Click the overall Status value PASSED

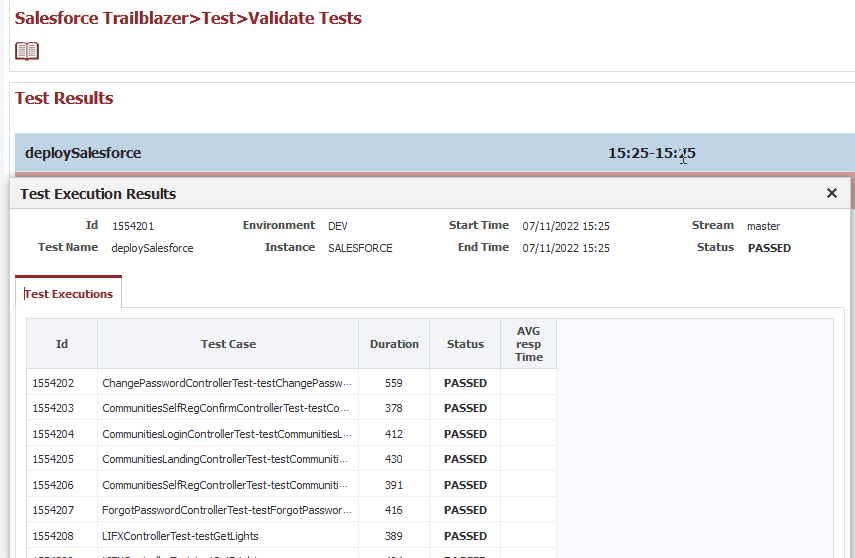click(x=769, y=248)
